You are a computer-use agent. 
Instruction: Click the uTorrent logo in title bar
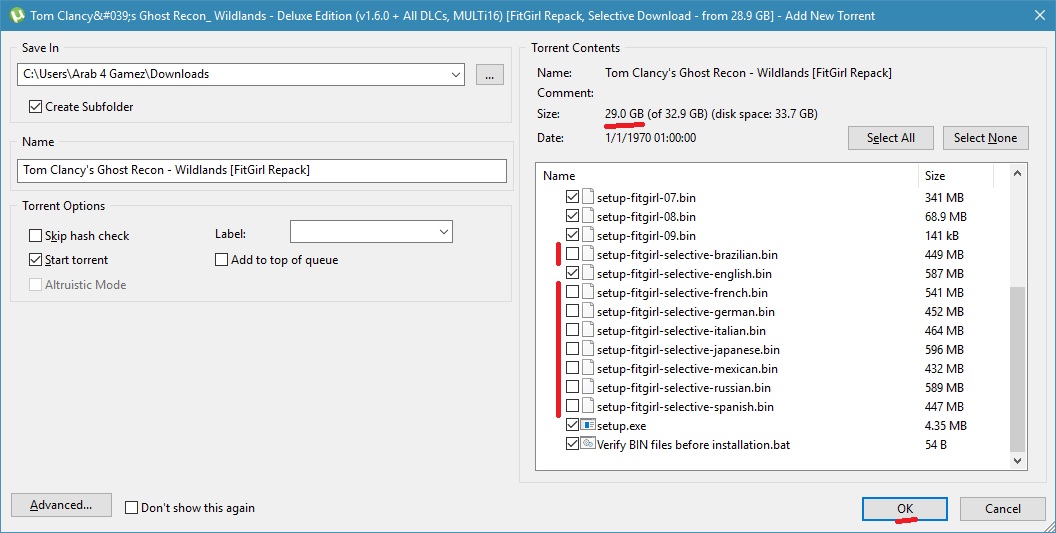pos(17,15)
